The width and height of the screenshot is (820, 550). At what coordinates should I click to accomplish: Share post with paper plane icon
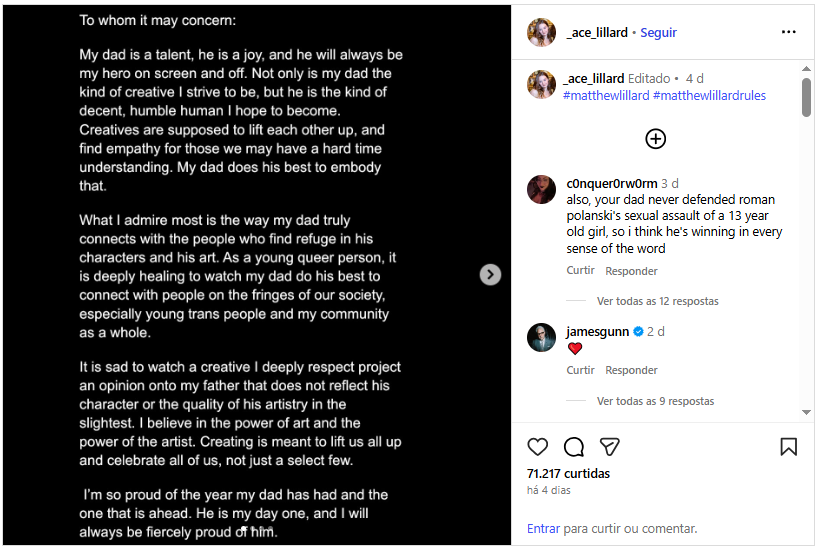coord(609,447)
